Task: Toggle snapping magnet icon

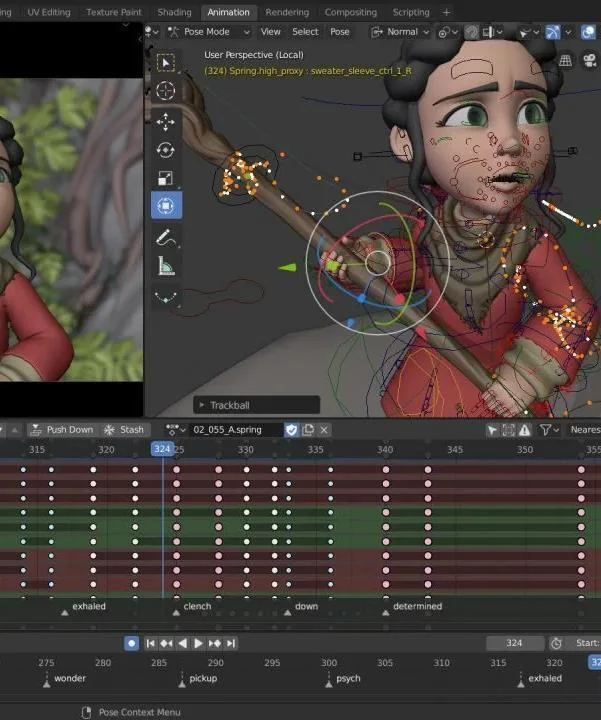Action: point(472,32)
